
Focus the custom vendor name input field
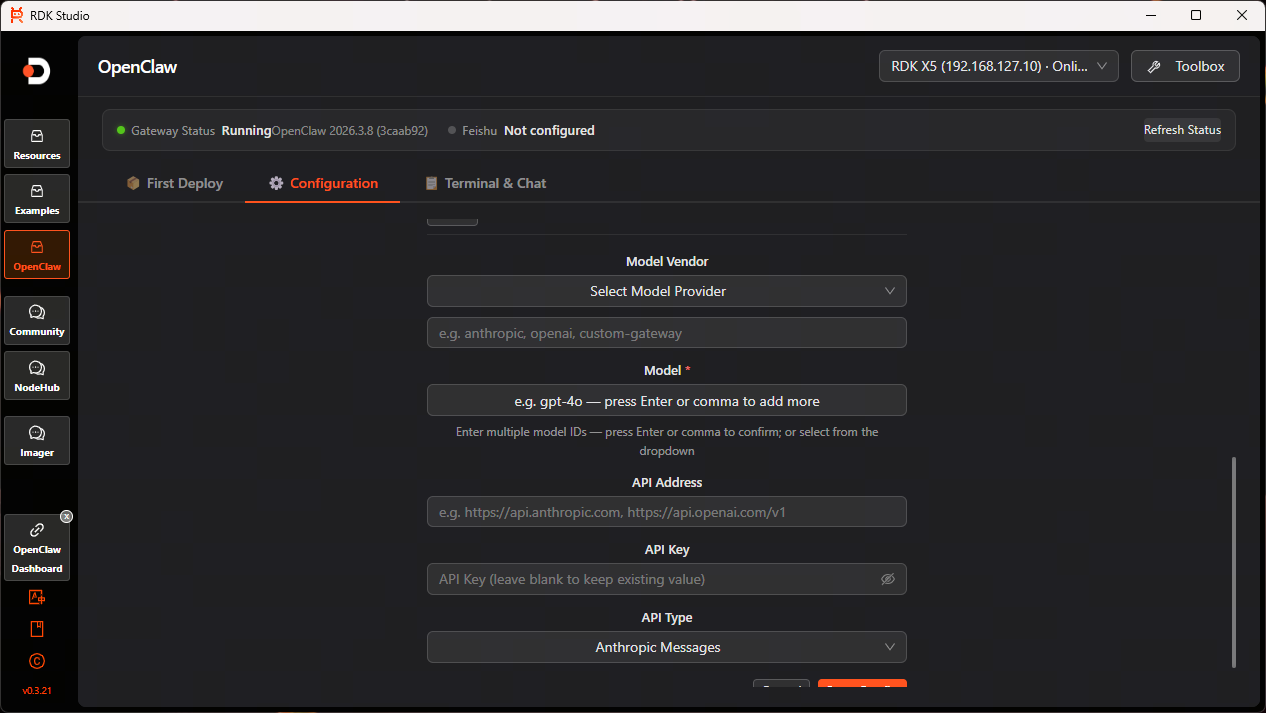point(667,333)
